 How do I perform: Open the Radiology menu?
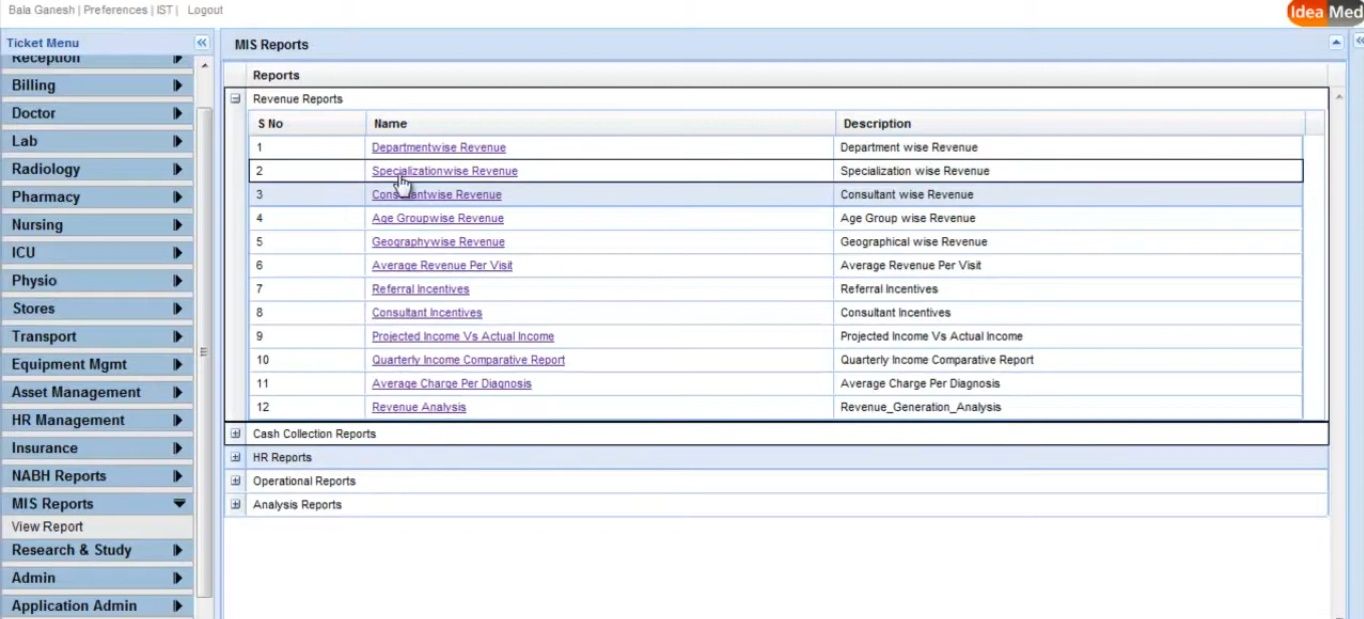[x=97, y=170]
